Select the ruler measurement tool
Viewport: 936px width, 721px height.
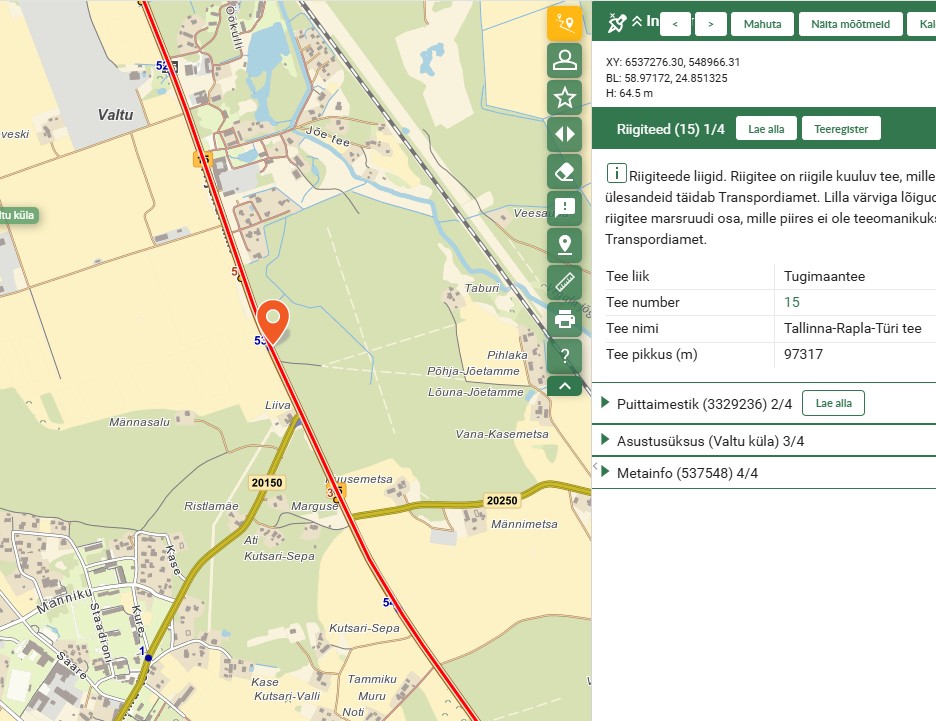click(564, 282)
